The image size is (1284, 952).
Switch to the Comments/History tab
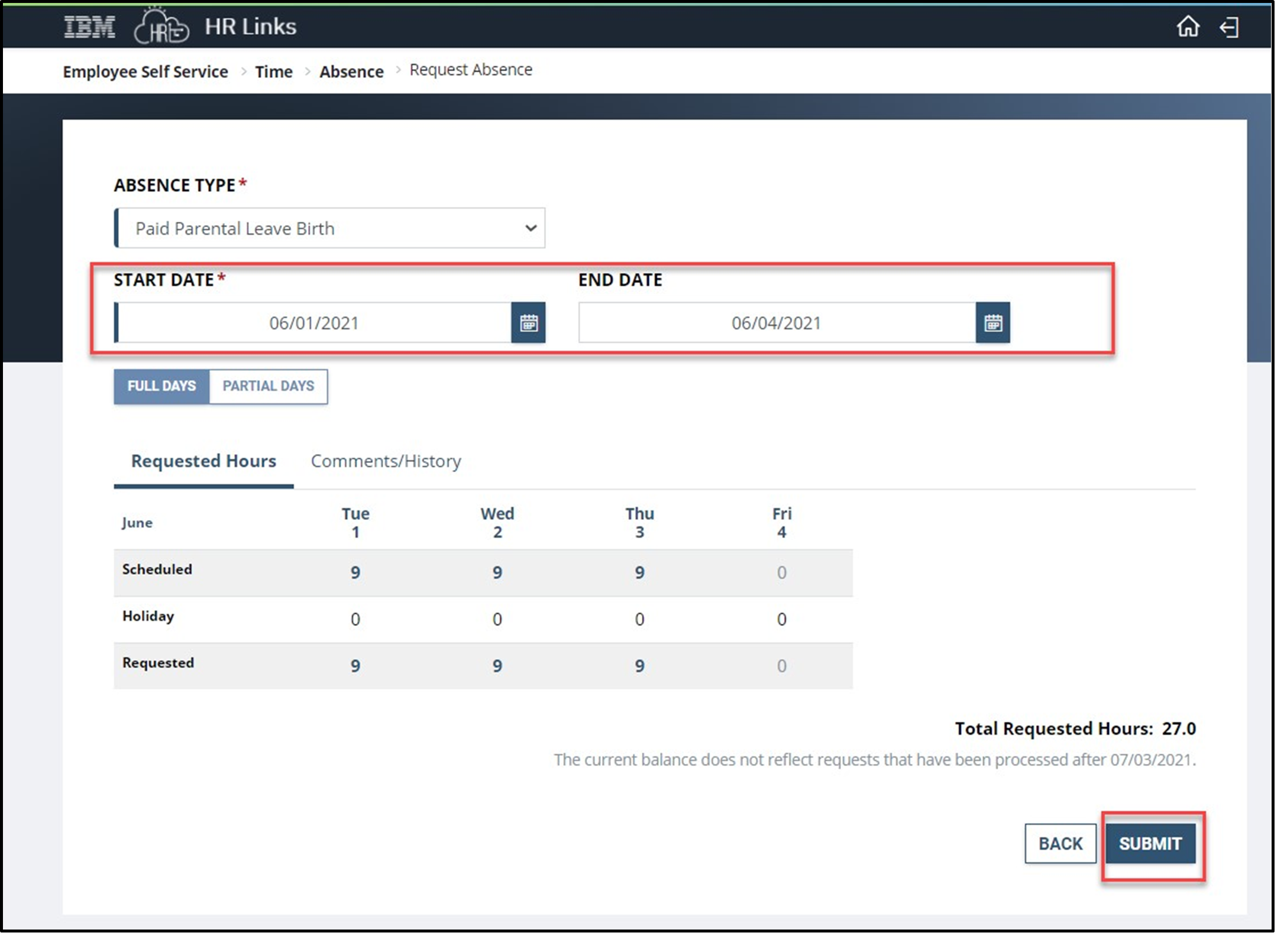coord(386,461)
